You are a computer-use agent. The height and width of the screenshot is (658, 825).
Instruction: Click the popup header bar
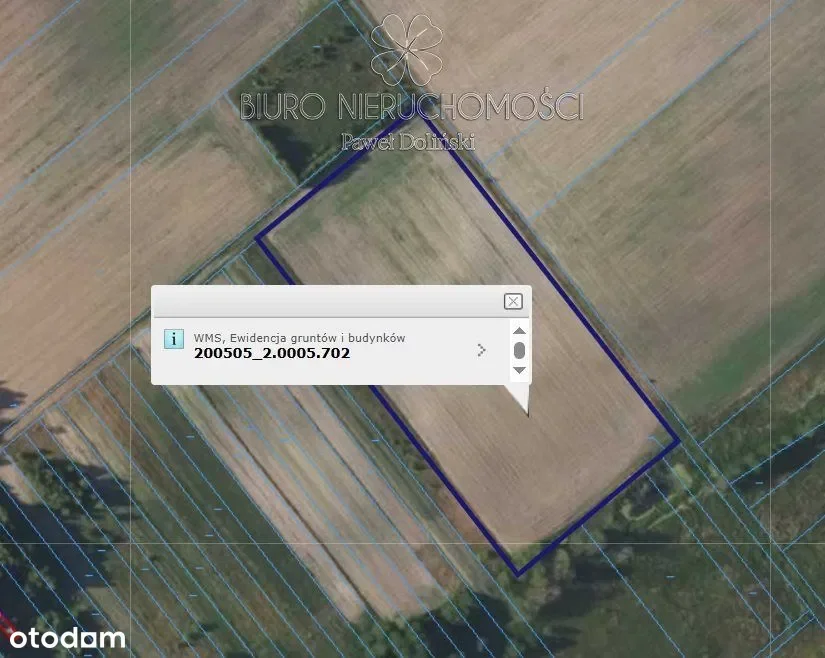point(341,301)
